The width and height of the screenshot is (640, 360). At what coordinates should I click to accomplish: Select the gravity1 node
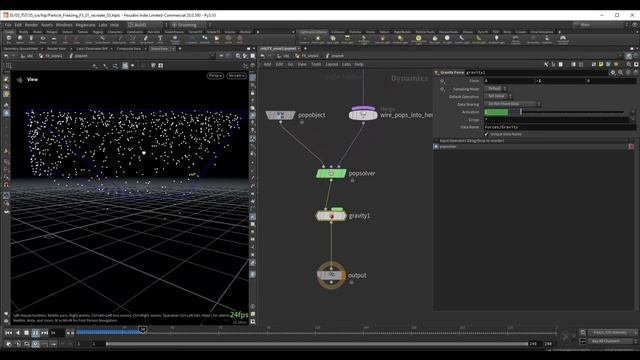(331, 216)
